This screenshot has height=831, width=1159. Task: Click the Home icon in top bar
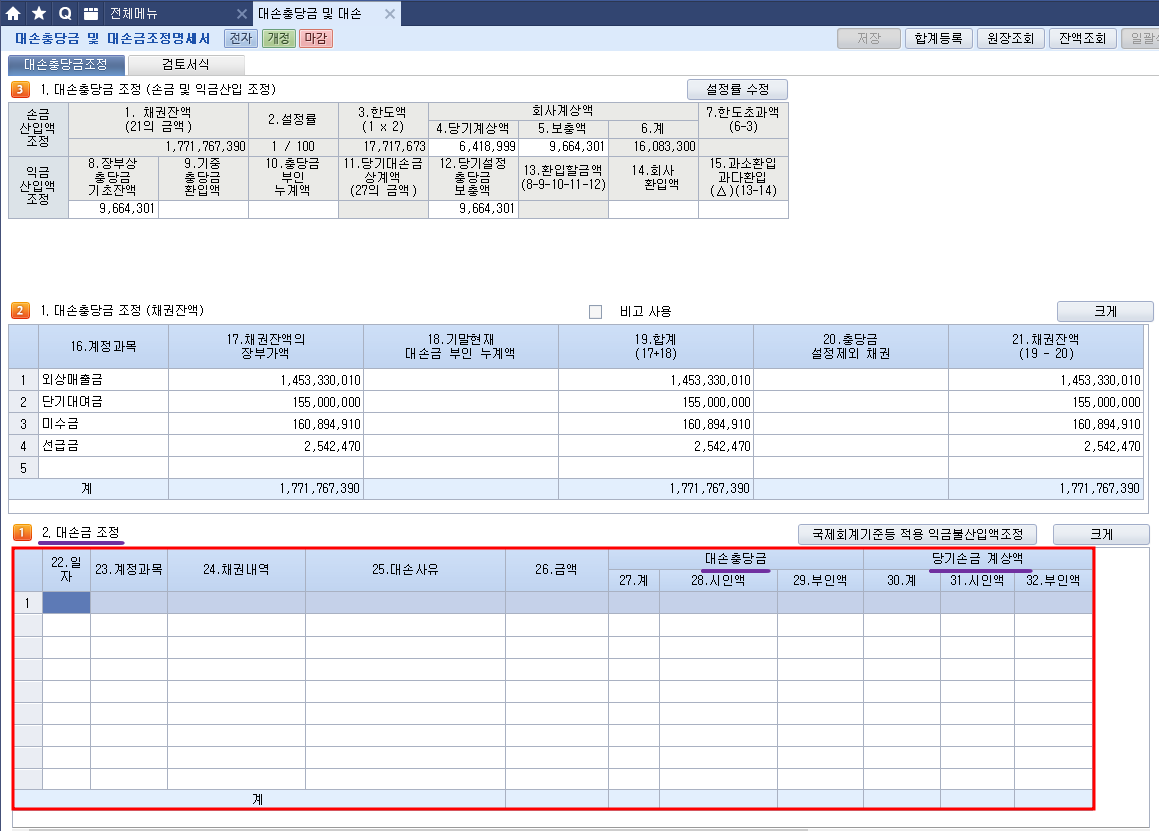coord(13,14)
